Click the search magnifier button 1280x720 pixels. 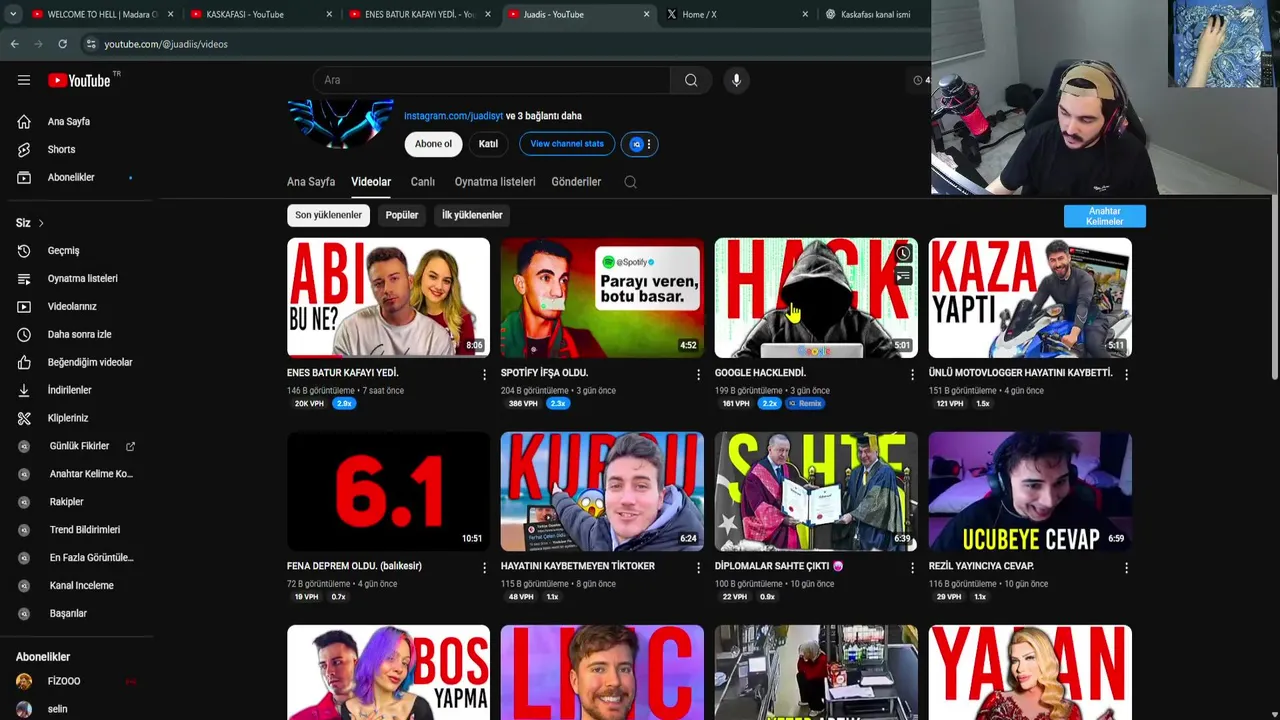pos(691,80)
